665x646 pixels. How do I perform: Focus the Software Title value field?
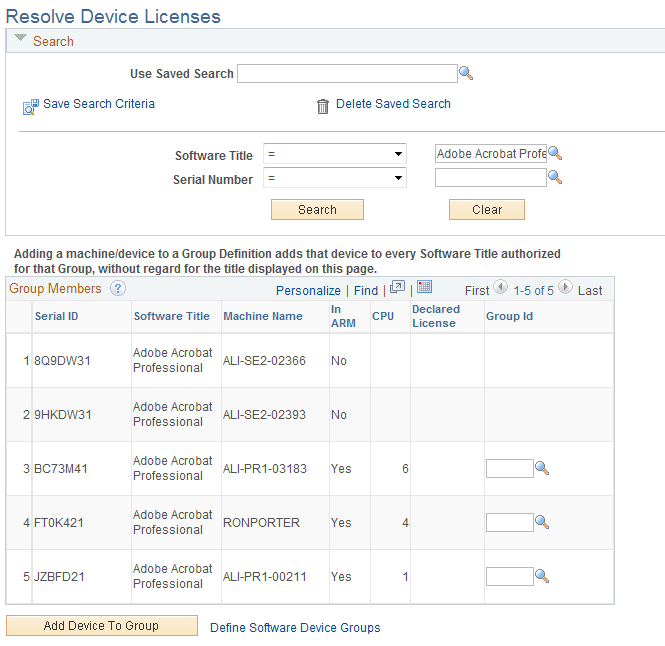pyautogui.click(x=491, y=154)
